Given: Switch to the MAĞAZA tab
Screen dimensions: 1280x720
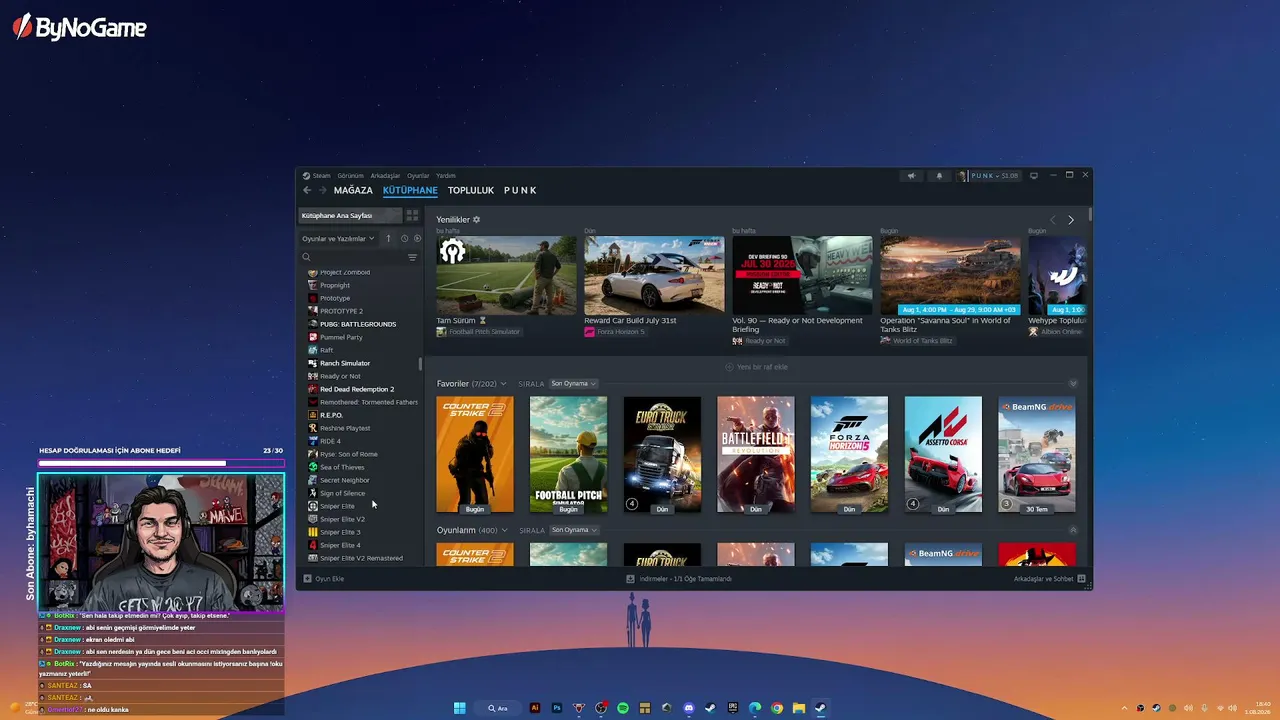Looking at the screenshot, I should tap(353, 190).
